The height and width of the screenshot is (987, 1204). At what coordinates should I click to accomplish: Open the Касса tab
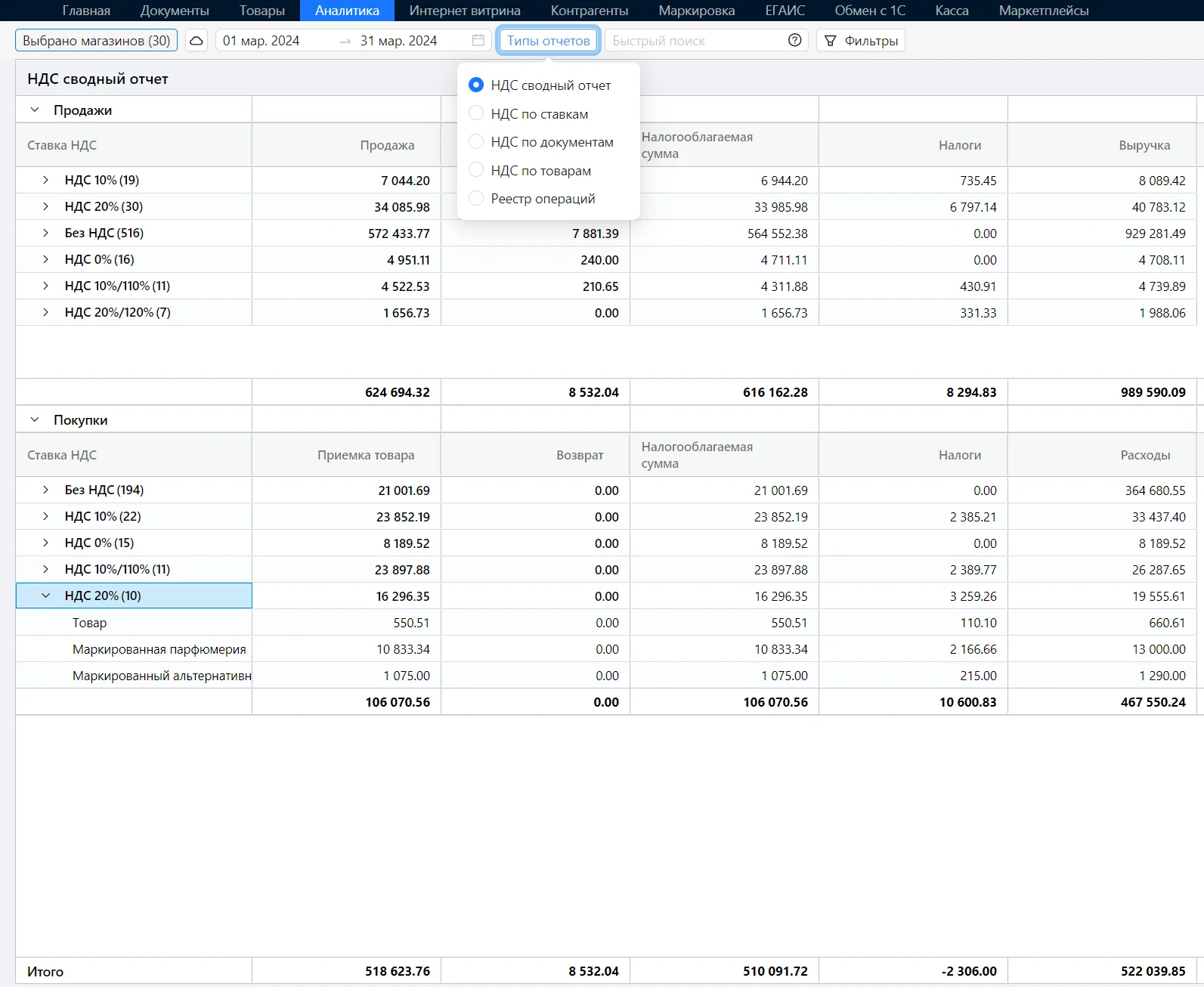click(952, 11)
